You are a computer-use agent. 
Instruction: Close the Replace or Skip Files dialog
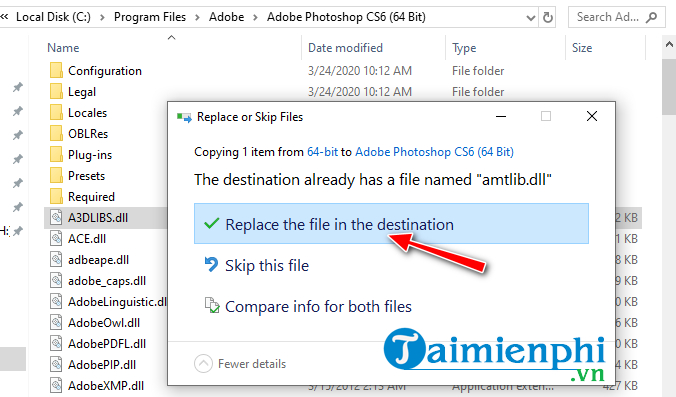(x=592, y=116)
